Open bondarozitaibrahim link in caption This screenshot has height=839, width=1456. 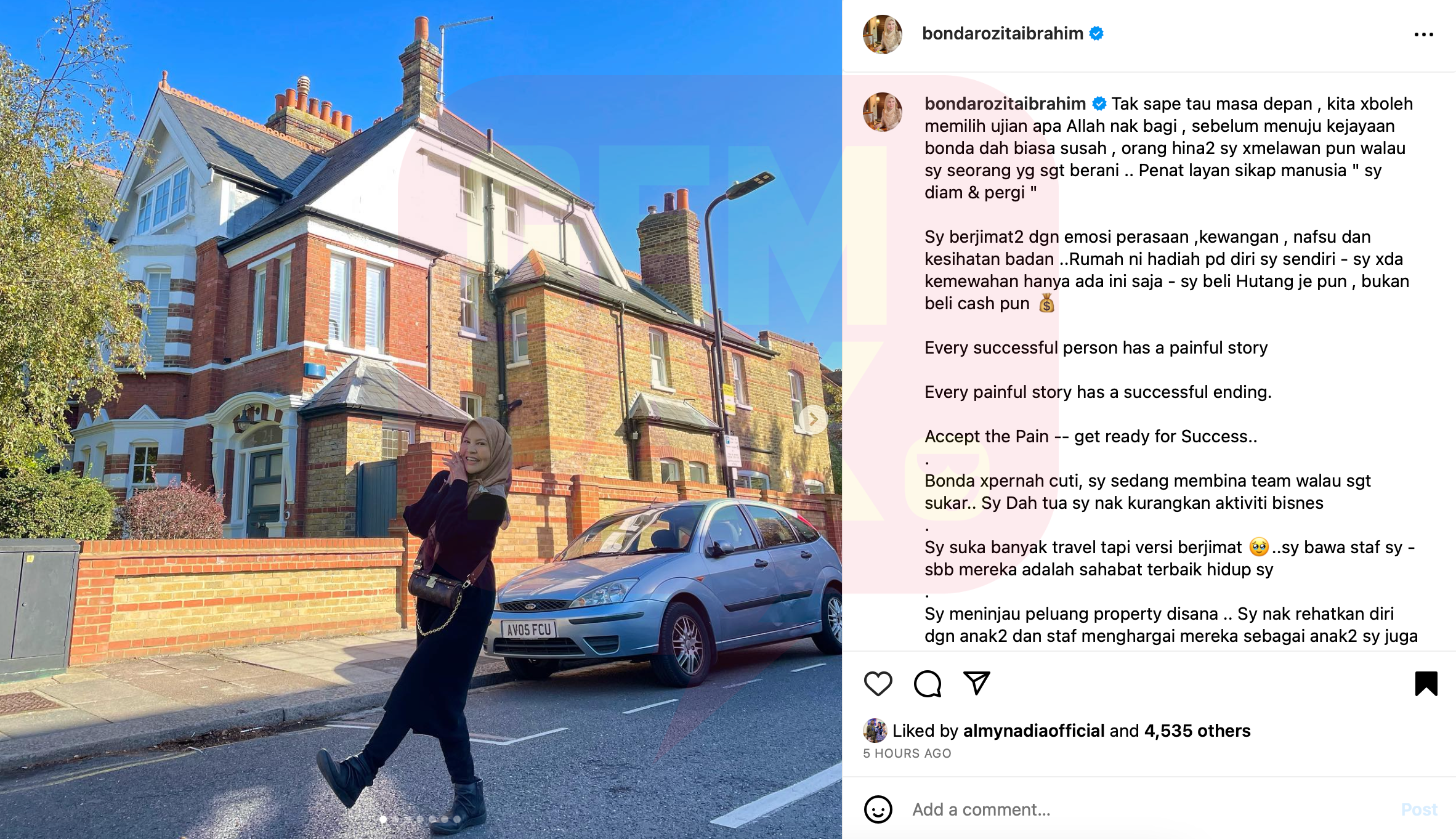pos(1005,103)
